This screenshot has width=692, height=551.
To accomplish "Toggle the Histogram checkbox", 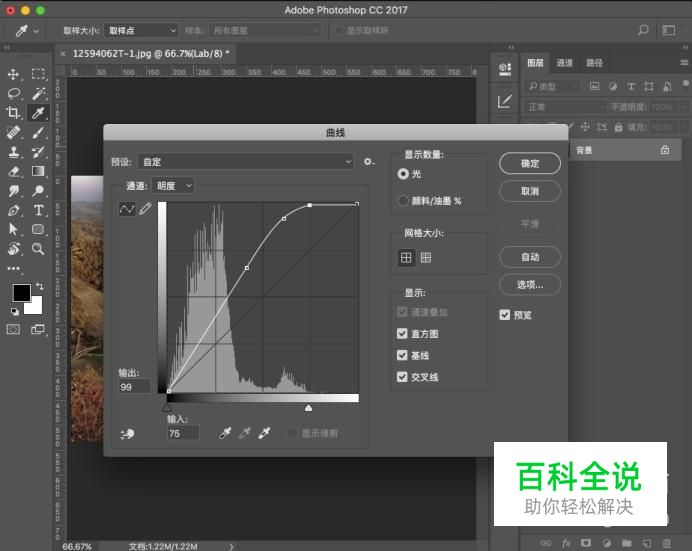I will (402, 334).
